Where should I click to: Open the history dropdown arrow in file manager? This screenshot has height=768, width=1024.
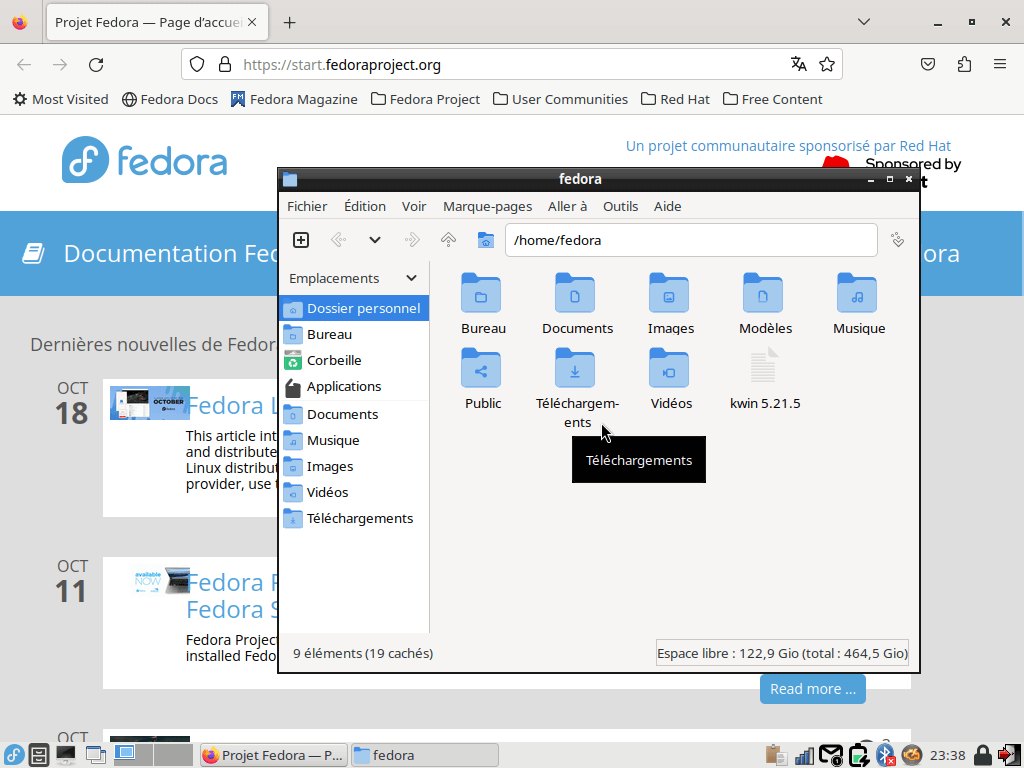[x=375, y=240]
